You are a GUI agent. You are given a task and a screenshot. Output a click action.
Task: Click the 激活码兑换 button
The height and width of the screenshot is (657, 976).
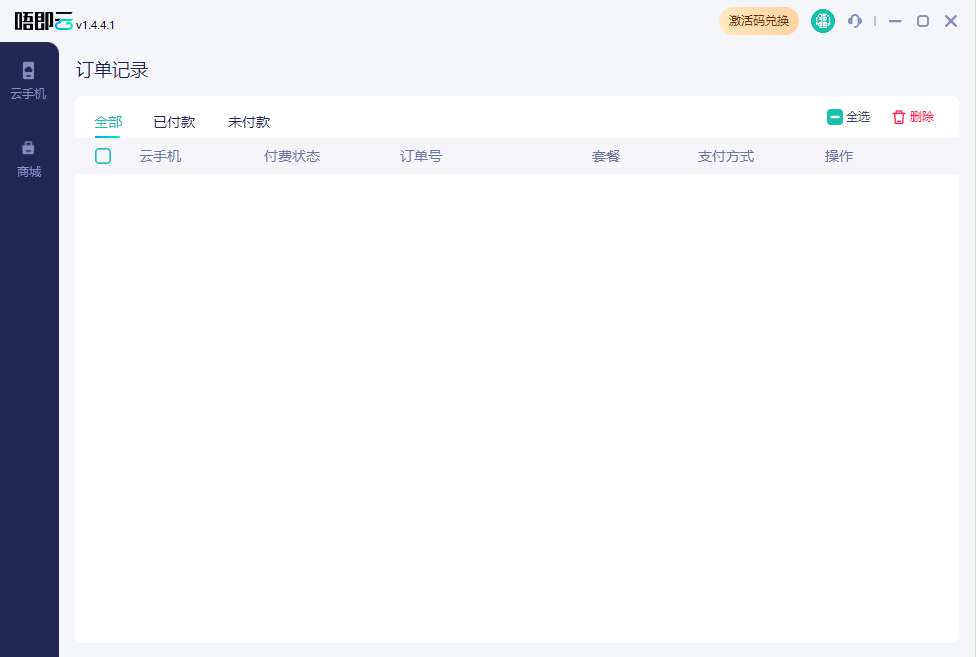[759, 20]
